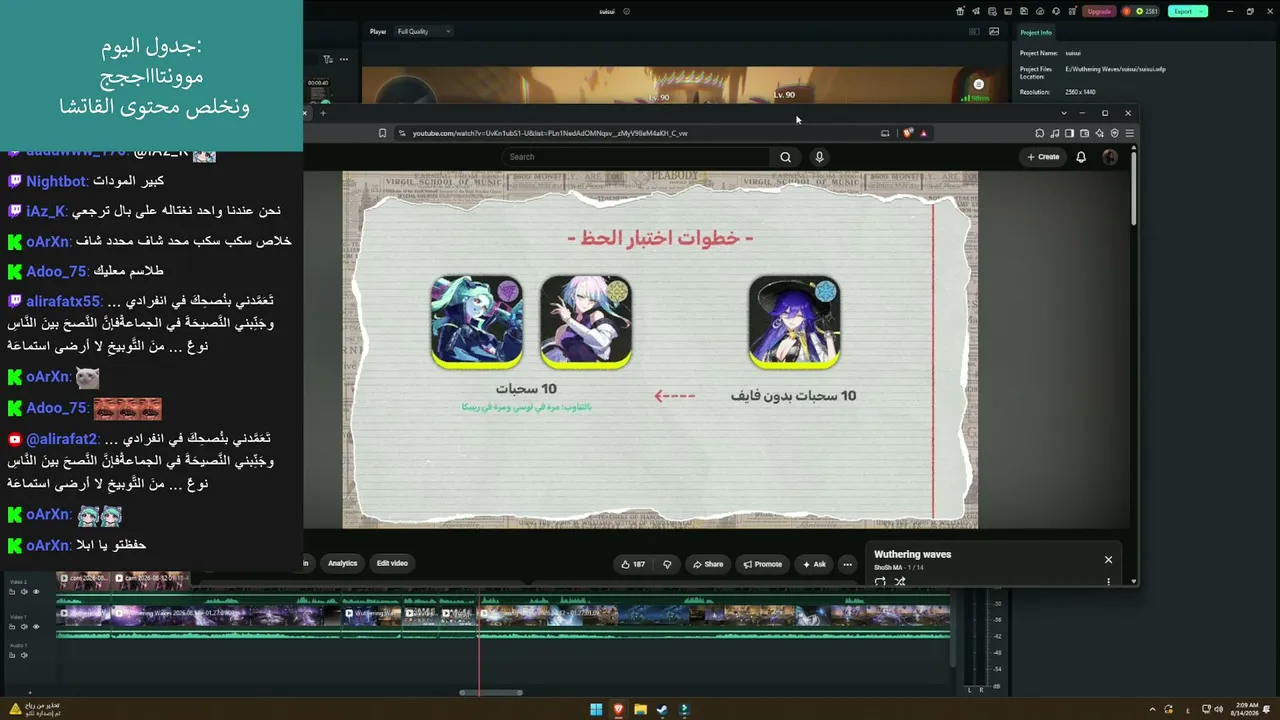Click the music note icon in the browser toolbar
This screenshot has width=1280, height=720.
[1055, 133]
